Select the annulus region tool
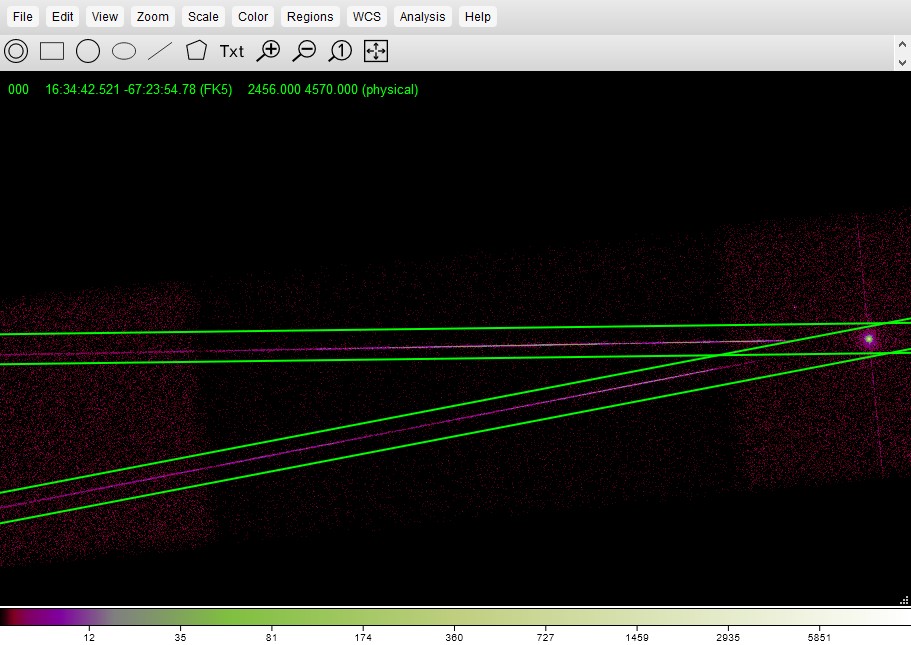The height and width of the screenshot is (645, 911). pyautogui.click(x=16, y=51)
